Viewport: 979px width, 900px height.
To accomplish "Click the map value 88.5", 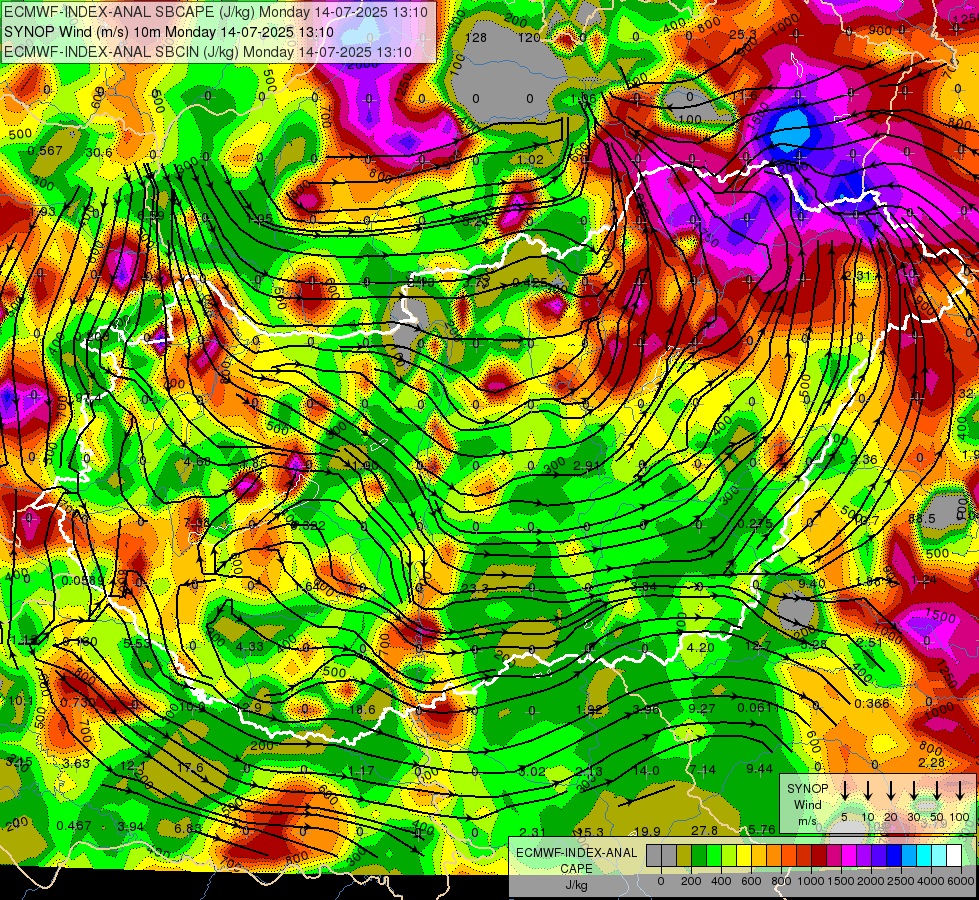I will [x=922, y=518].
